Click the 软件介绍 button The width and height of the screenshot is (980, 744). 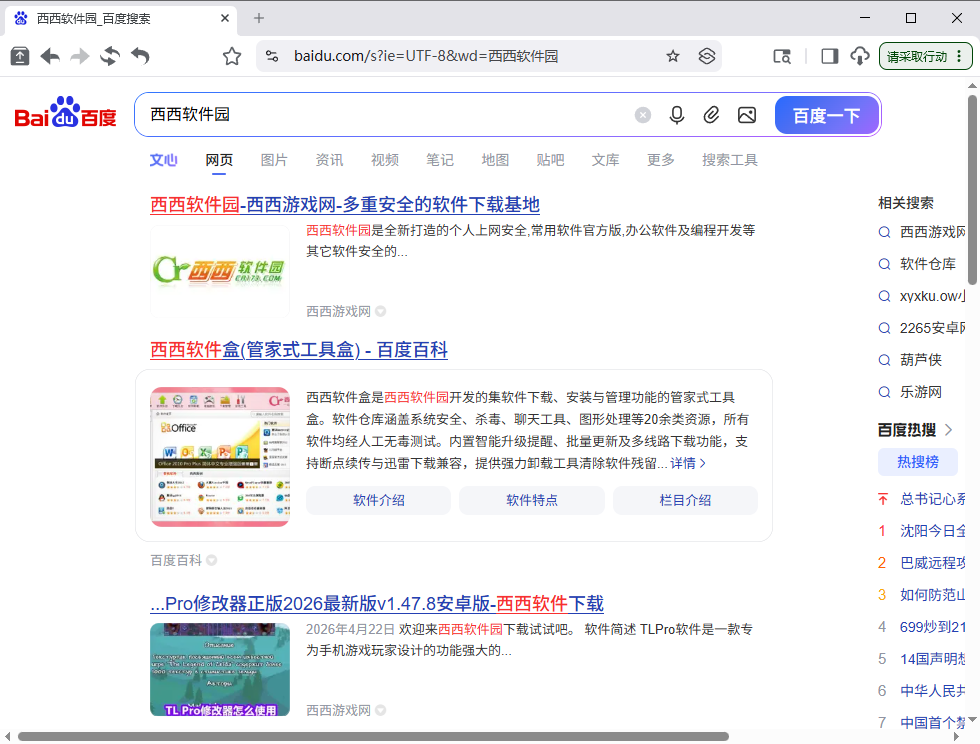click(x=378, y=500)
